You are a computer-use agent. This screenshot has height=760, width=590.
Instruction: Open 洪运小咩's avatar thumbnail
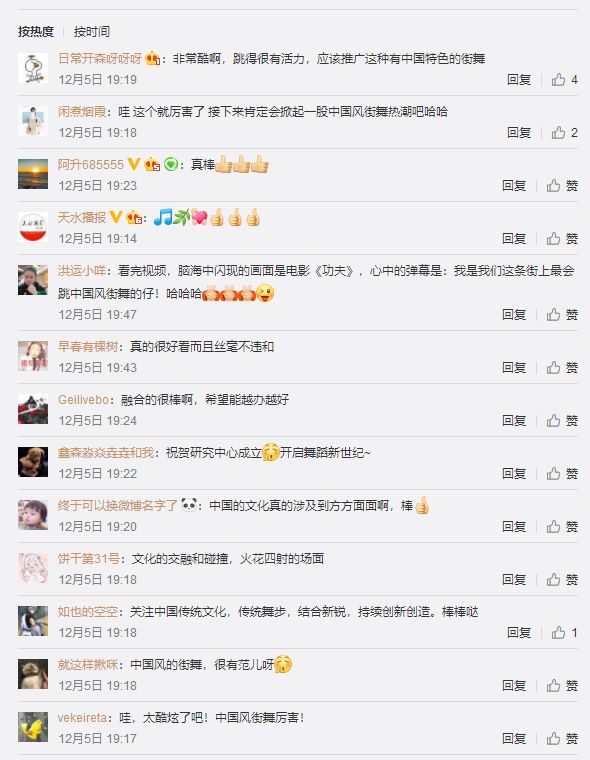33,280
